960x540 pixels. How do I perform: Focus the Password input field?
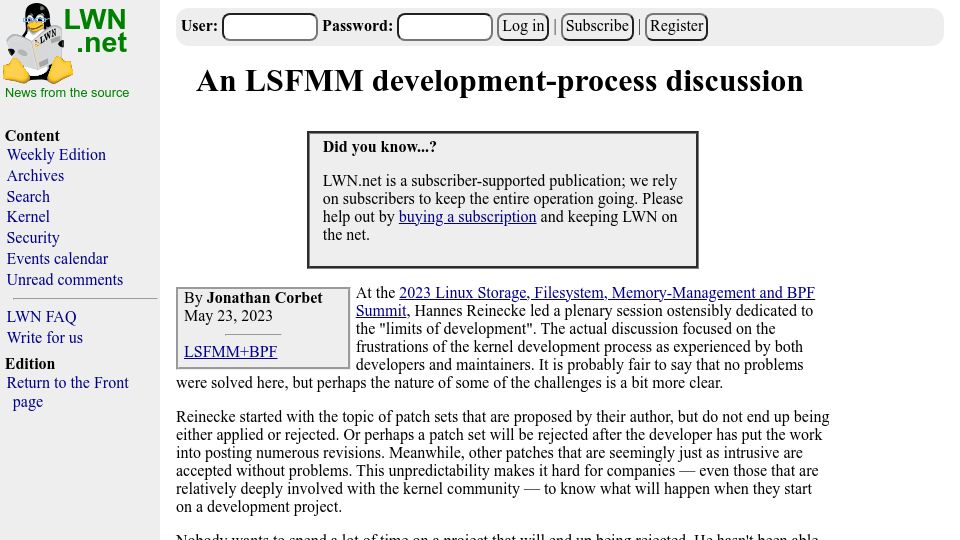(445, 27)
